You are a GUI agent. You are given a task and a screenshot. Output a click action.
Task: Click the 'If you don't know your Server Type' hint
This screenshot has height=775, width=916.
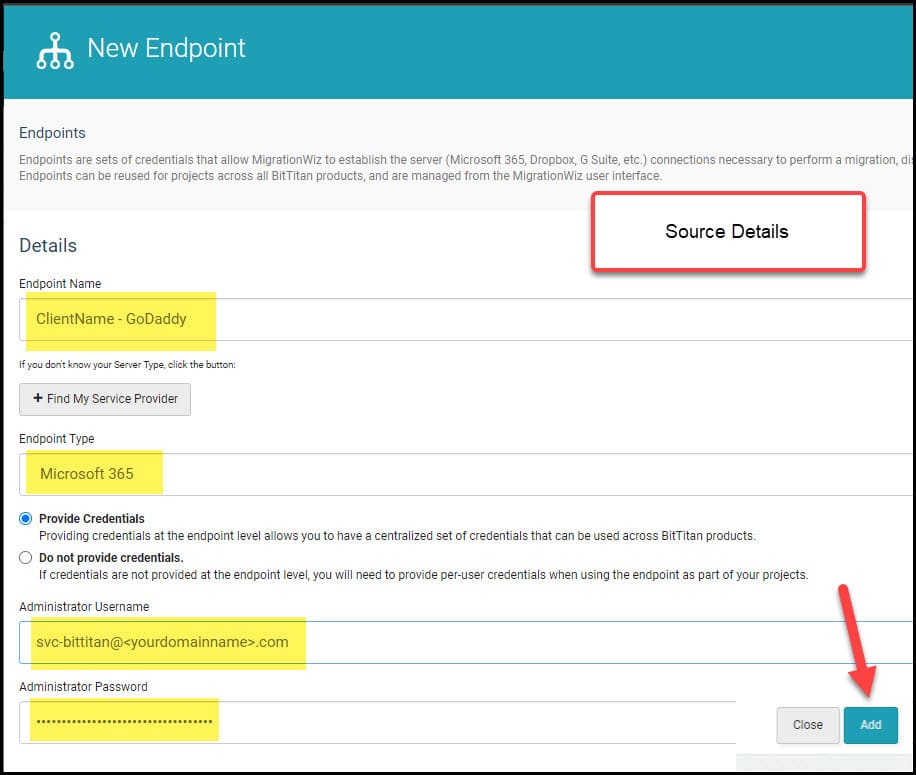tap(127, 364)
